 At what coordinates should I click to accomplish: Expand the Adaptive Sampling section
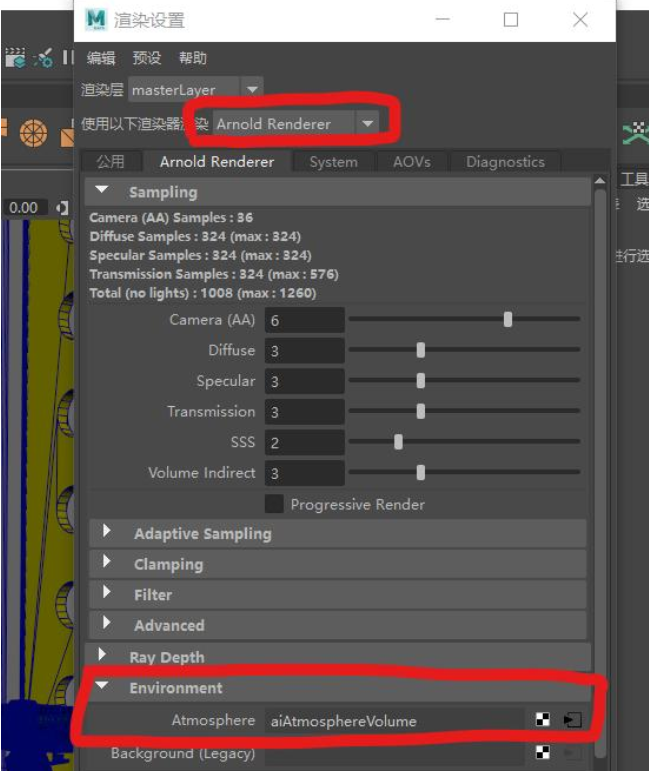coord(107,533)
